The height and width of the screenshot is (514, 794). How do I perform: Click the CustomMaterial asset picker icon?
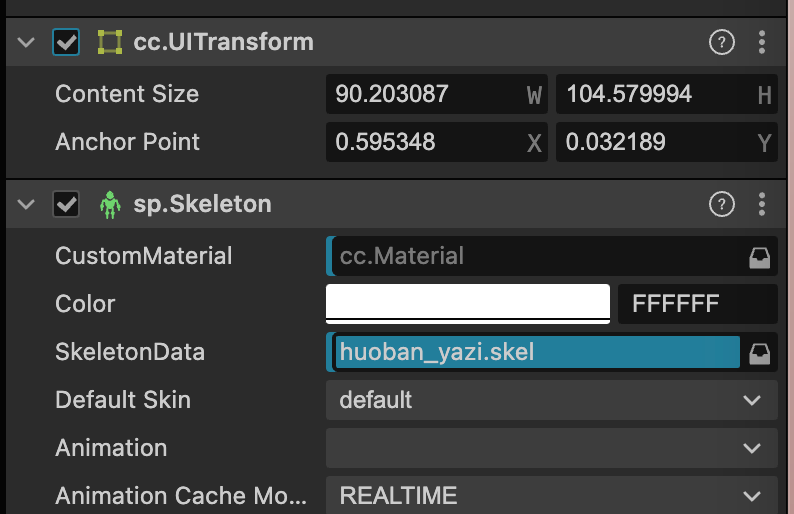(760, 257)
